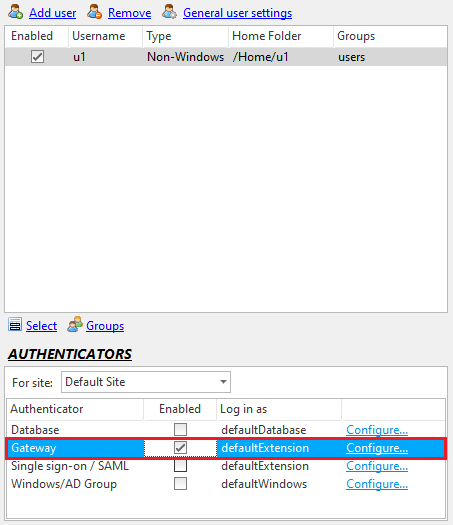
Task: Enable the Windows/AD Group checkbox
Action: point(180,484)
